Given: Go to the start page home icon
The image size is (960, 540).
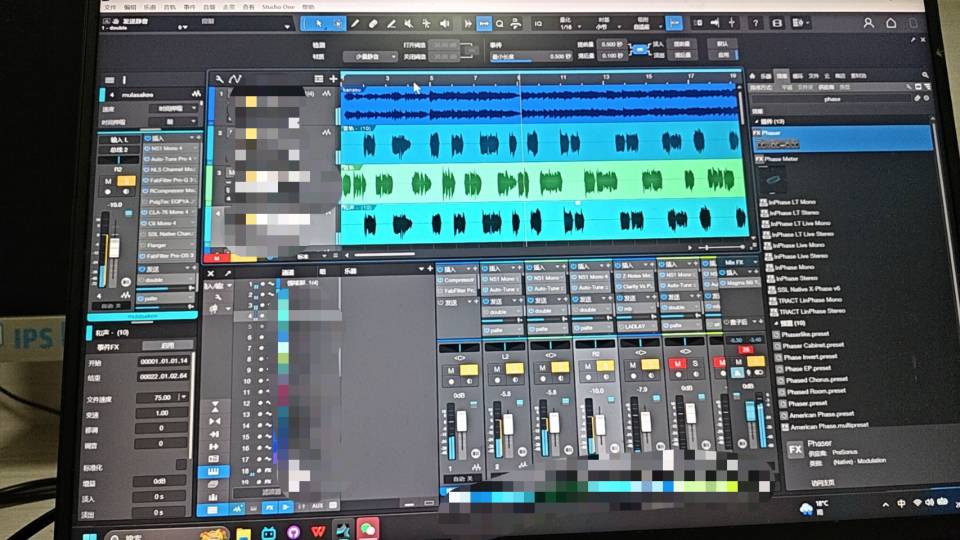Looking at the screenshot, I should click(891, 23).
